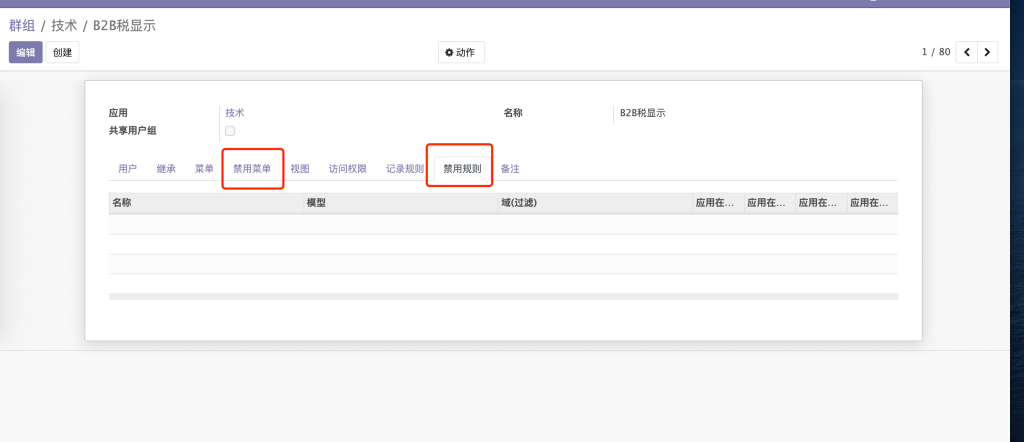Image resolution: width=1024 pixels, height=442 pixels.
Task: Switch to the 用户 tab
Action: [x=127, y=169]
